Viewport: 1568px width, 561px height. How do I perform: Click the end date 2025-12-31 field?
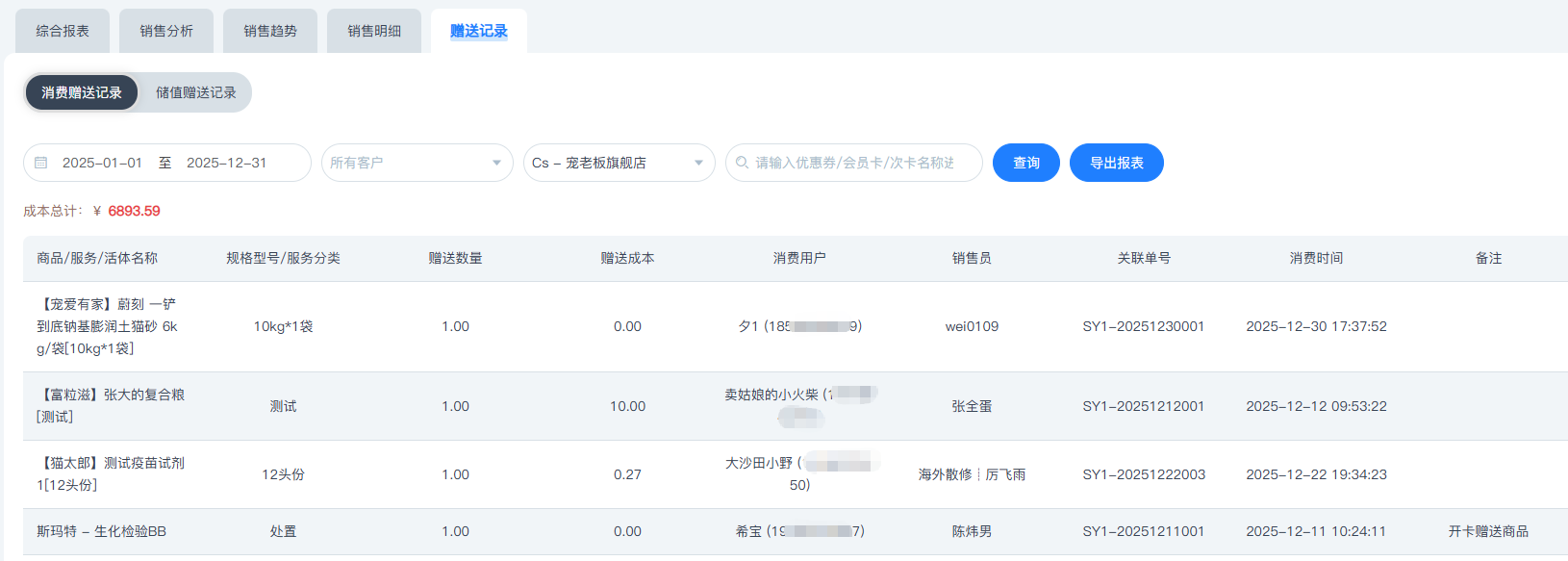(x=226, y=163)
